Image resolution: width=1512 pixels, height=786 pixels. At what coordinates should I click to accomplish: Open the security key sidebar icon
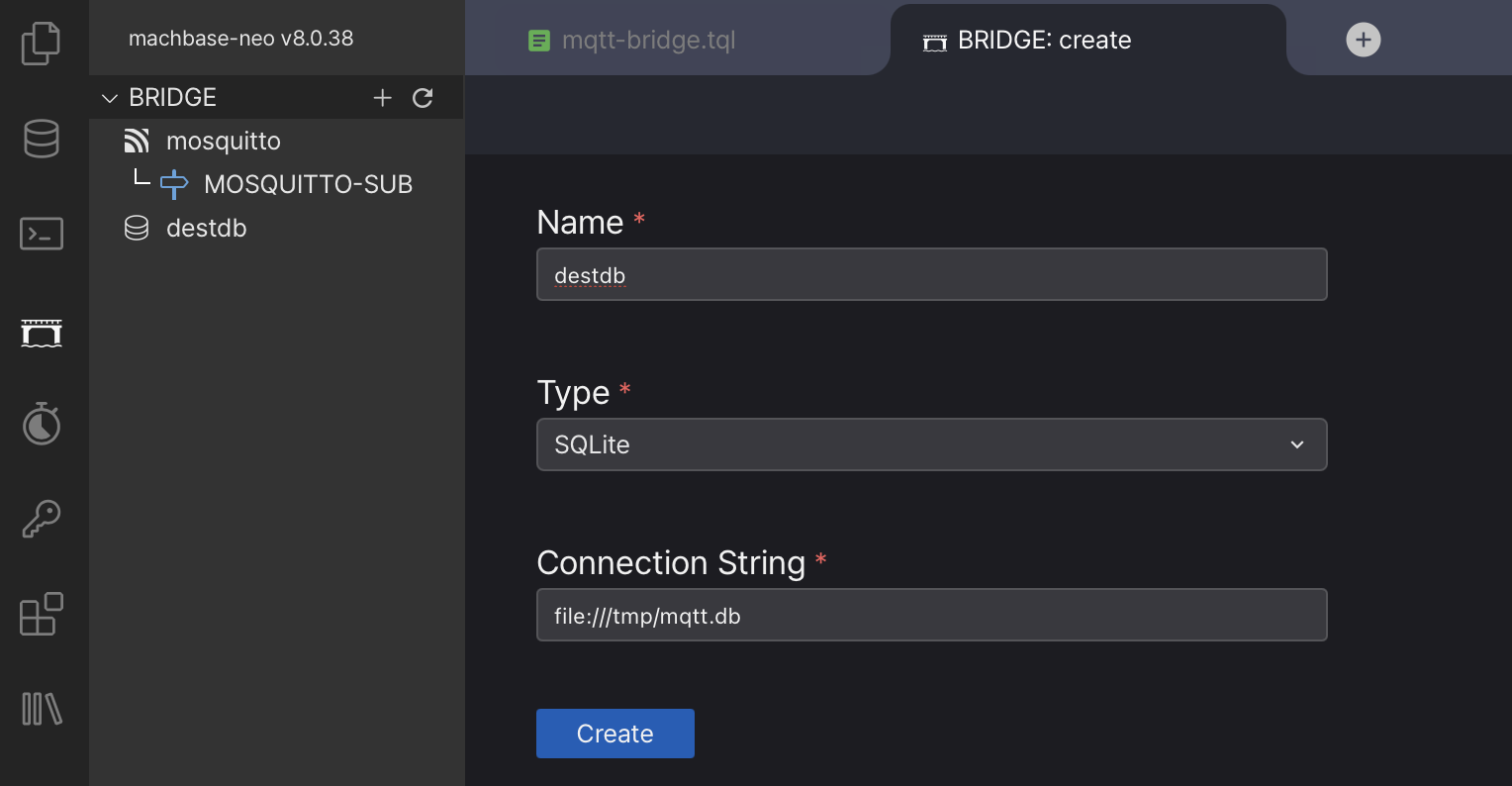coord(41,519)
